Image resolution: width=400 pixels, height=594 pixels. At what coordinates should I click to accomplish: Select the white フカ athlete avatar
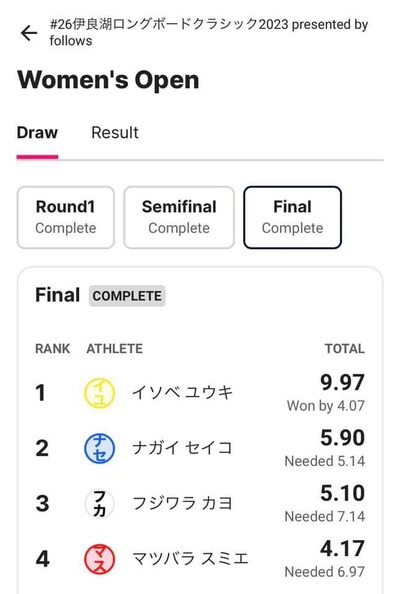click(x=99, y=503)
